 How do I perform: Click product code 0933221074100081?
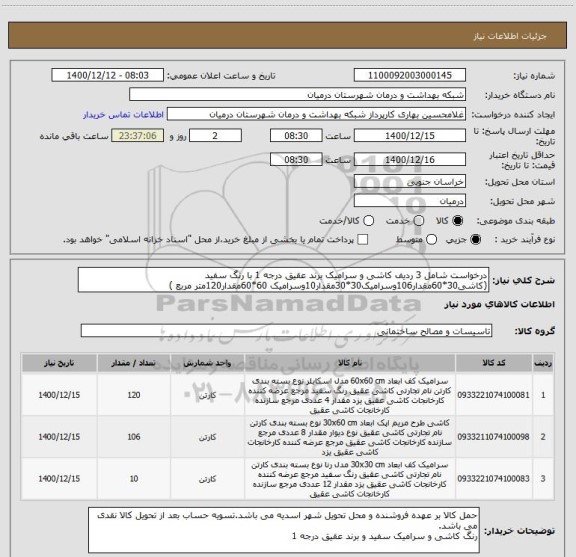tap(493, 395)
